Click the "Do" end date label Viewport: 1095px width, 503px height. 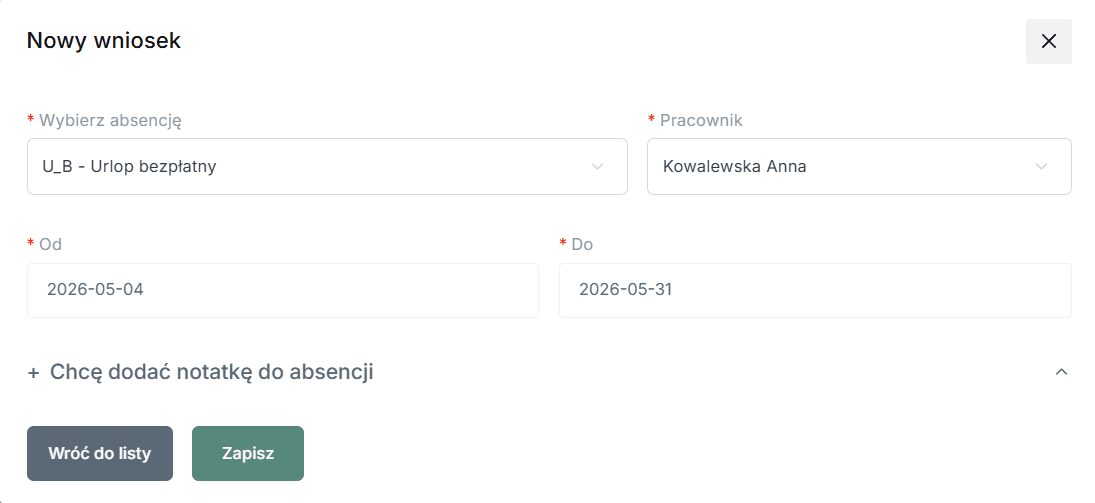[582, 245]
